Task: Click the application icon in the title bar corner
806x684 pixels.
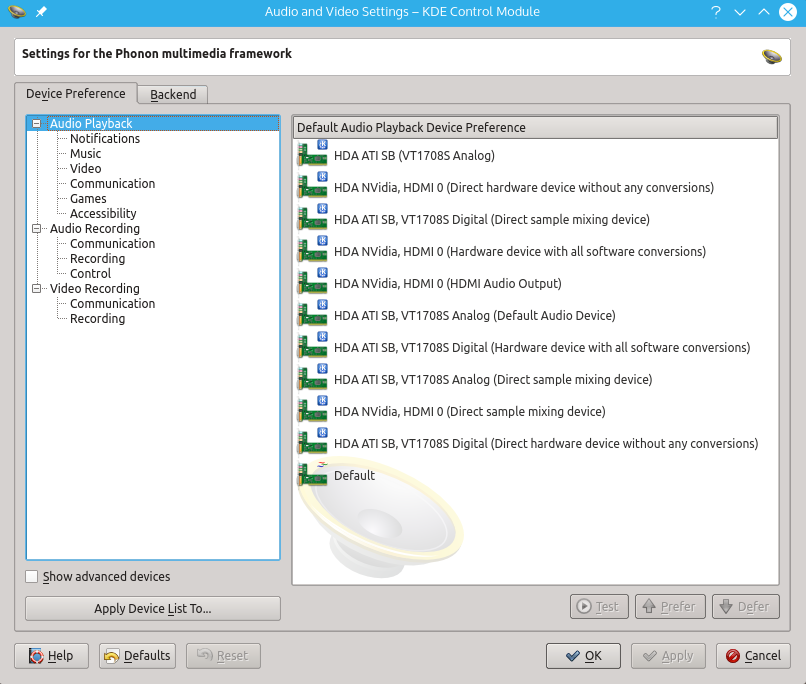Action: pyautogui.click(x=16, y=12)
